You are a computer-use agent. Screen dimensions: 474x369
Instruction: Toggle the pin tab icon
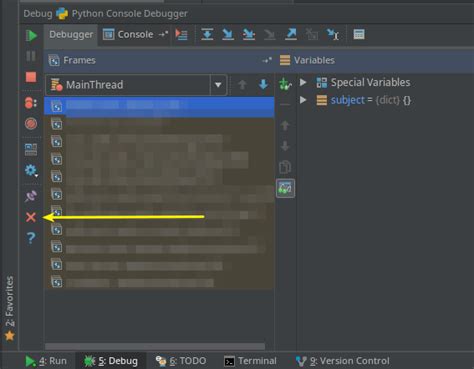tap(31, 196)
